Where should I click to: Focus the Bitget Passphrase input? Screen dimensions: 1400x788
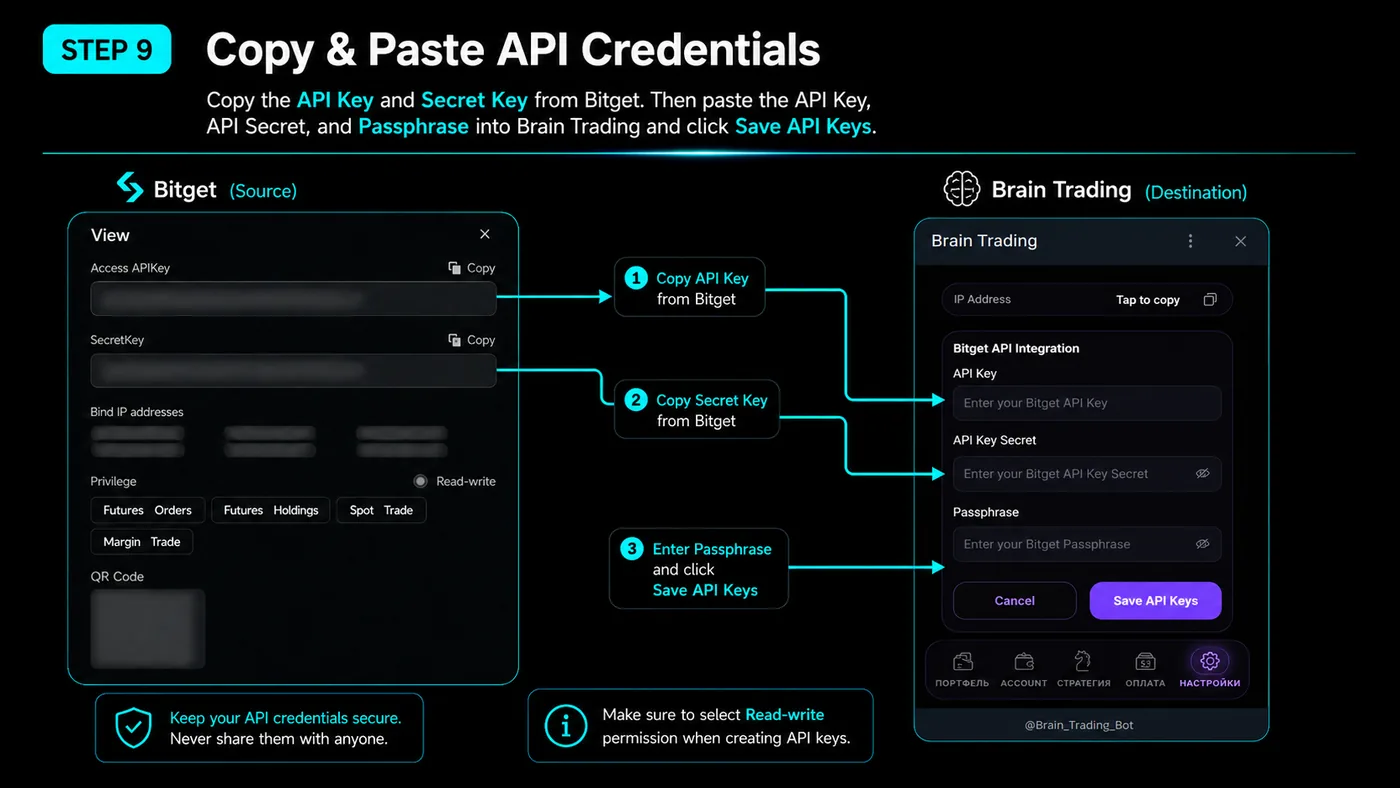(1087, 544)
